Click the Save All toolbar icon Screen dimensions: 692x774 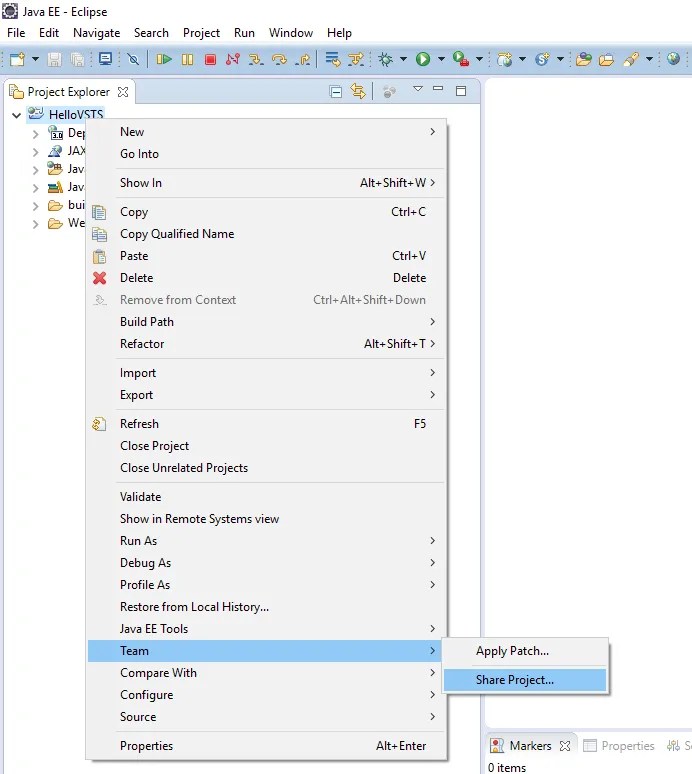tap(77, 60)
